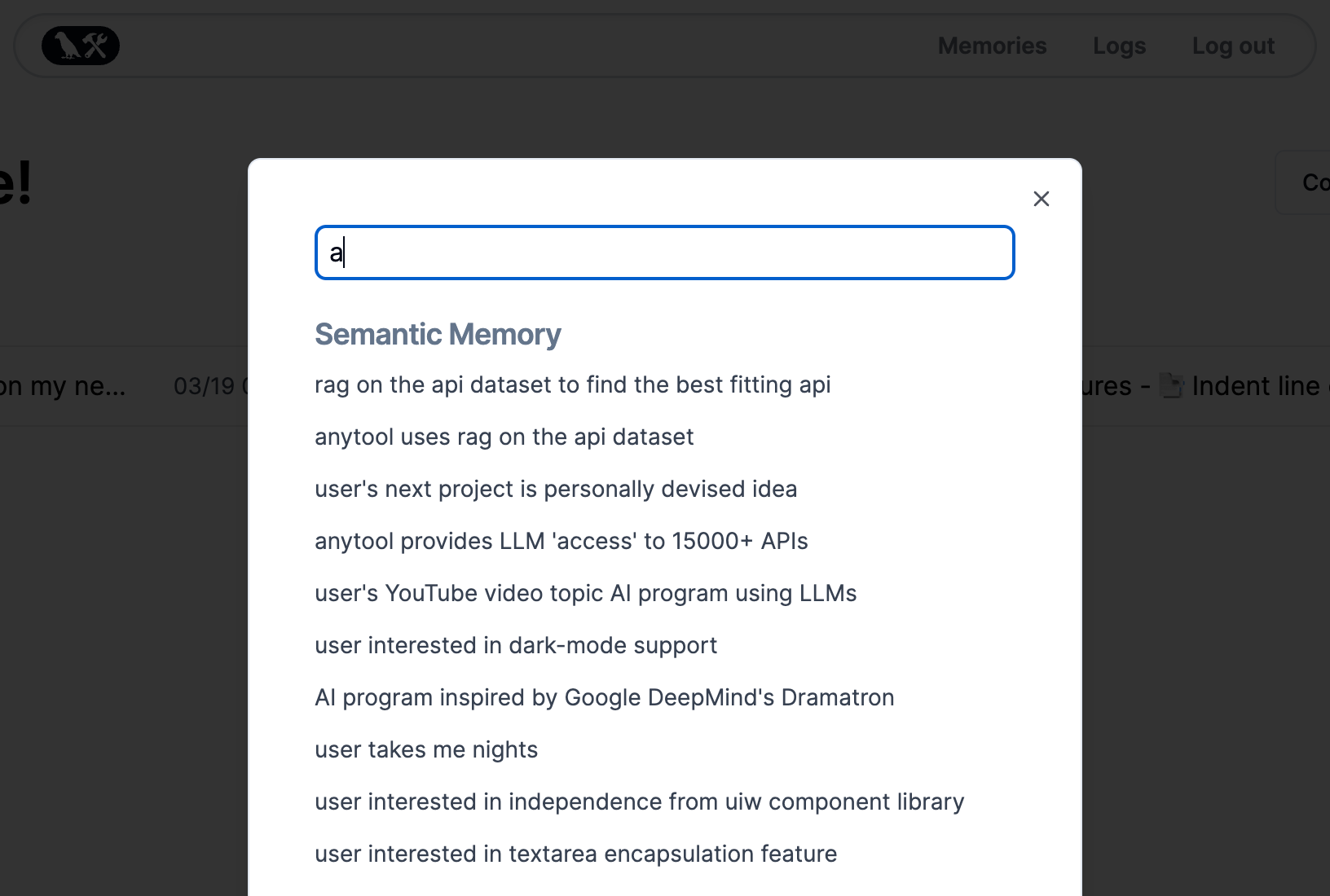Click the bird and tools logo
Viewport: 1330px width, 896px height.
click(81, 46)
